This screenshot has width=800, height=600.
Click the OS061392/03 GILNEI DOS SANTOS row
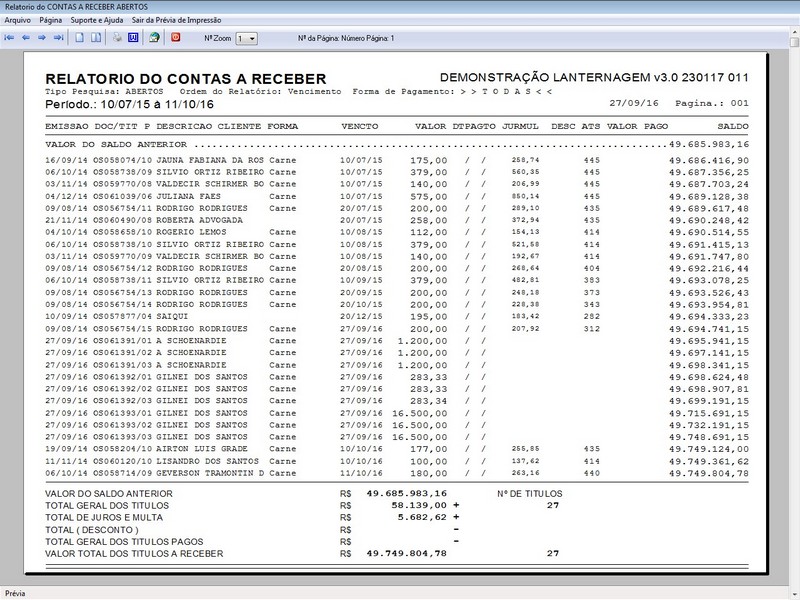[x=397, y=401]
